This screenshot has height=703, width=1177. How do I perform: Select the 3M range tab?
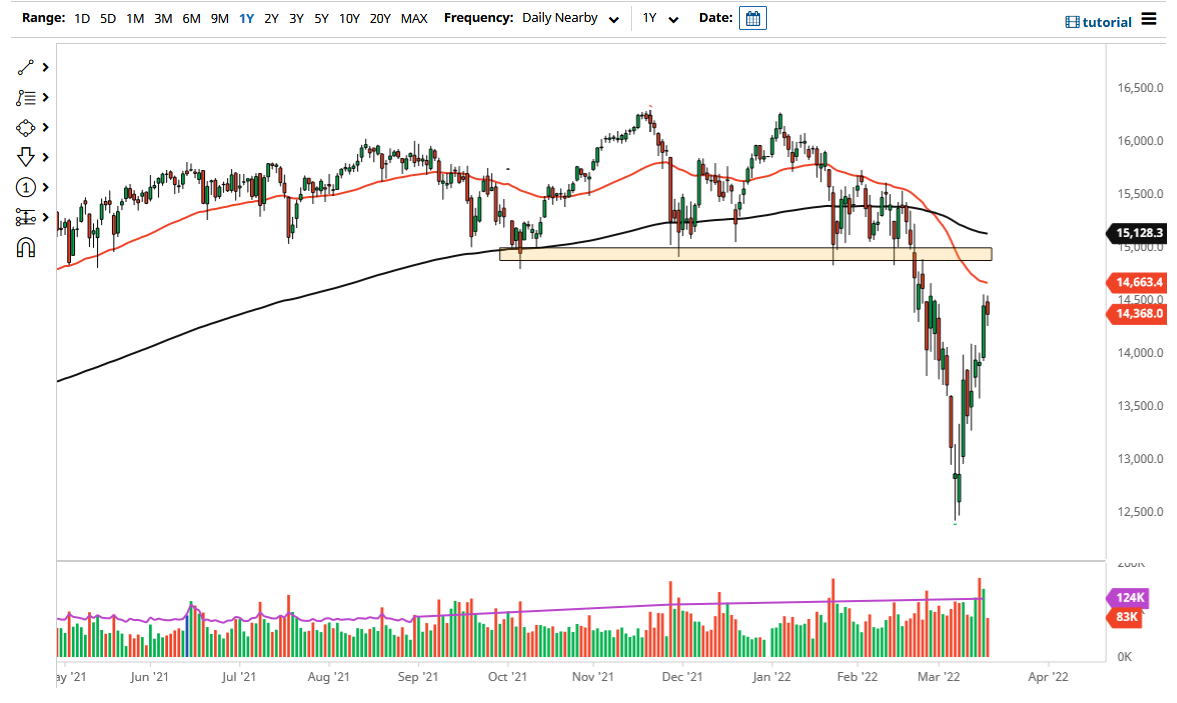[163, 18]
